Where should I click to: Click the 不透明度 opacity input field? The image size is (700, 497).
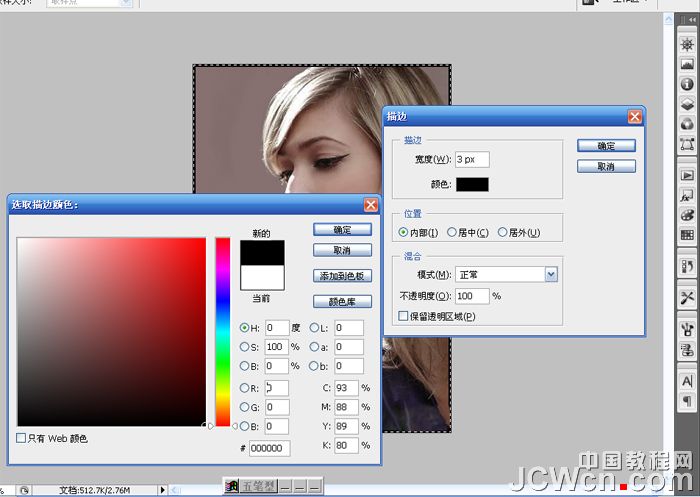coord(472,296)
